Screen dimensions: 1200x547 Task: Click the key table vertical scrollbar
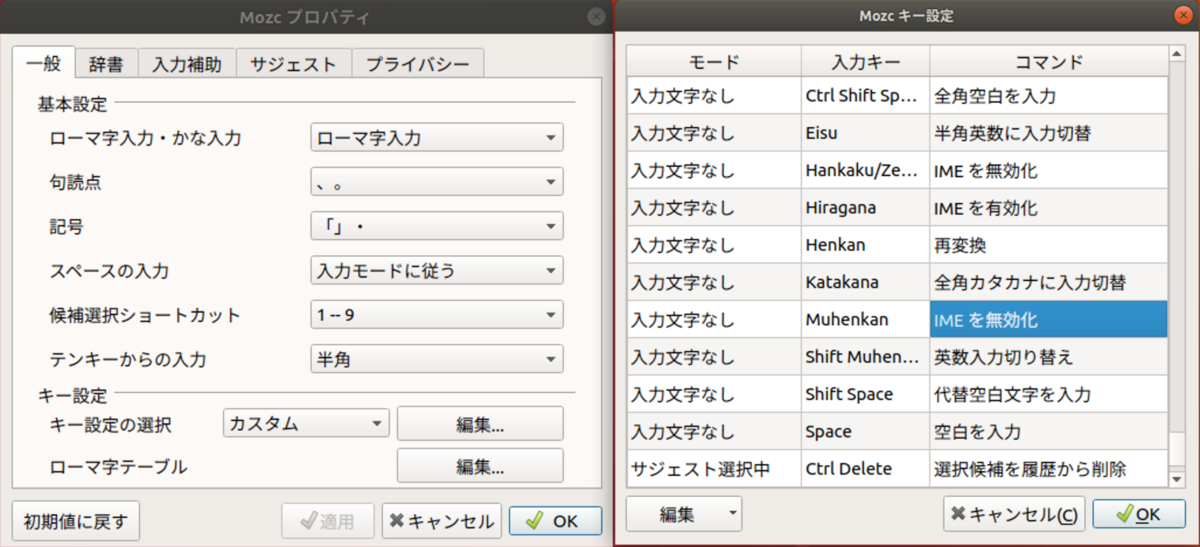point(1177,267)
